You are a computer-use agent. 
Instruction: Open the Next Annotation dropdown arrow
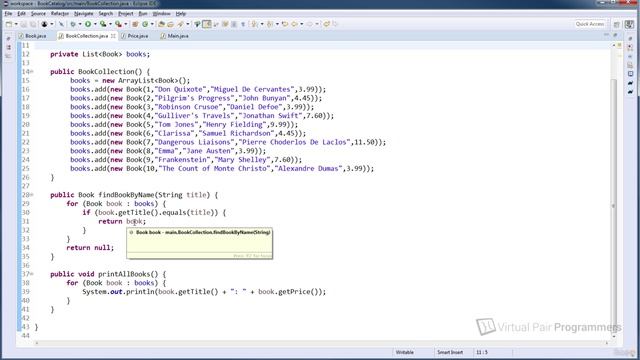262,24
